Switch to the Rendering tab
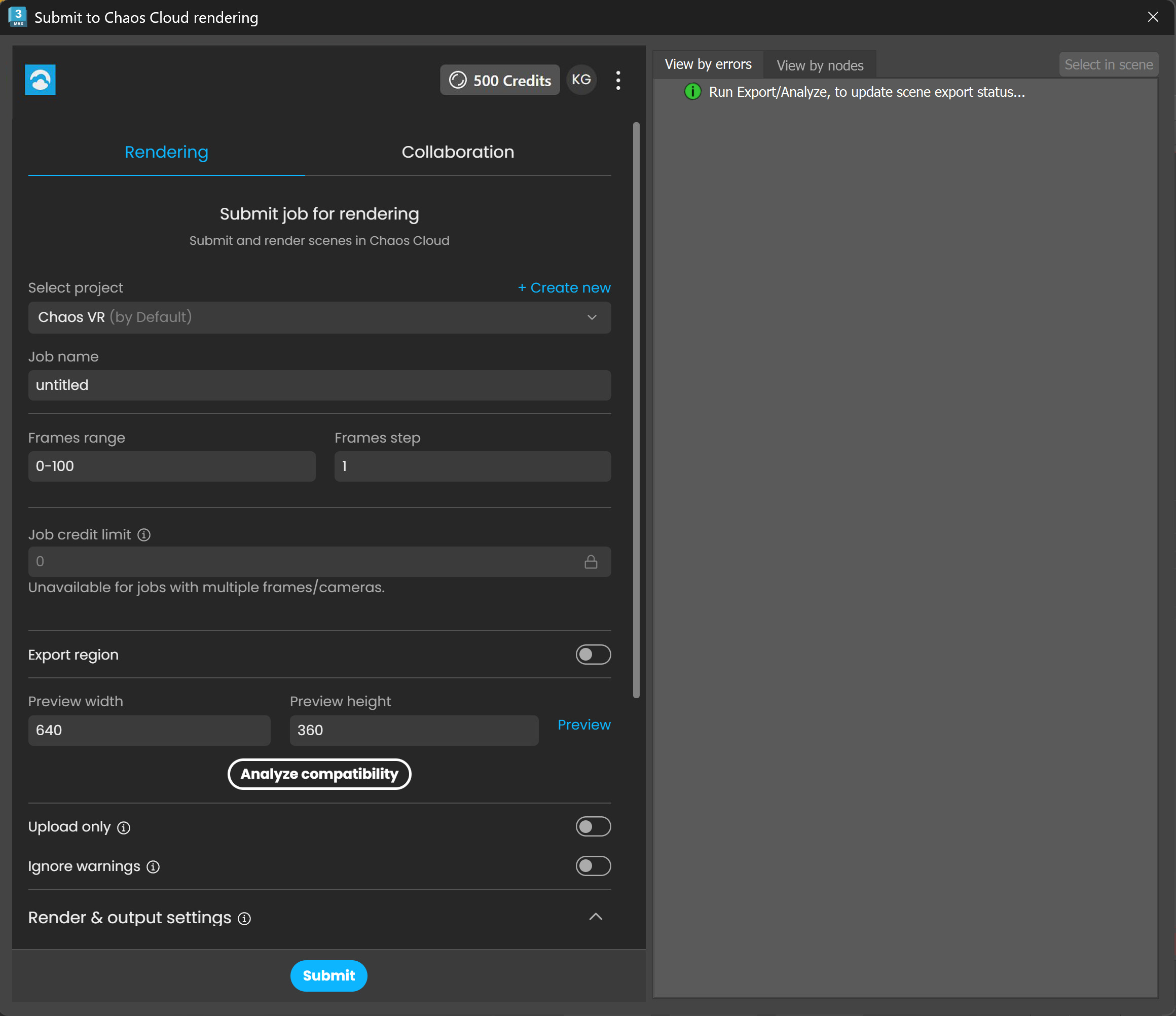Viewport: 1176px width, 1016px height. click(166, 152)
